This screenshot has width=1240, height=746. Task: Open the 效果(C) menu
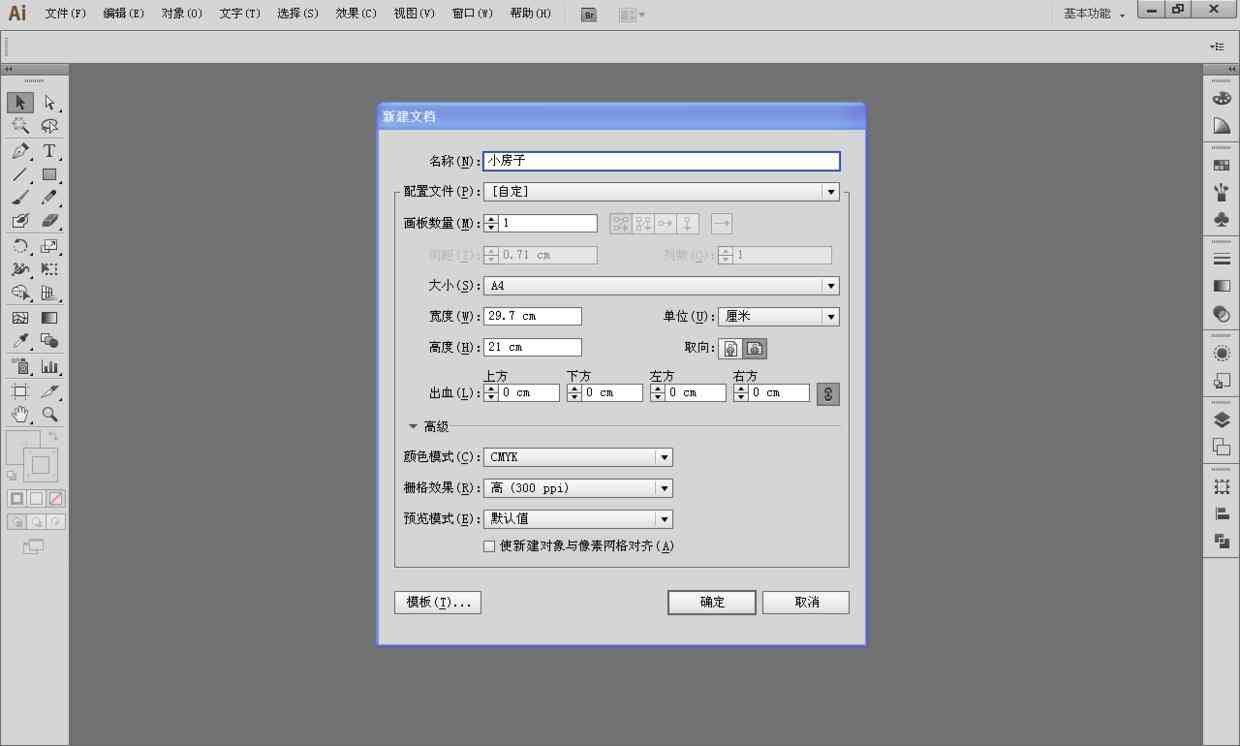pyautogui.click(x=355, y=14)
